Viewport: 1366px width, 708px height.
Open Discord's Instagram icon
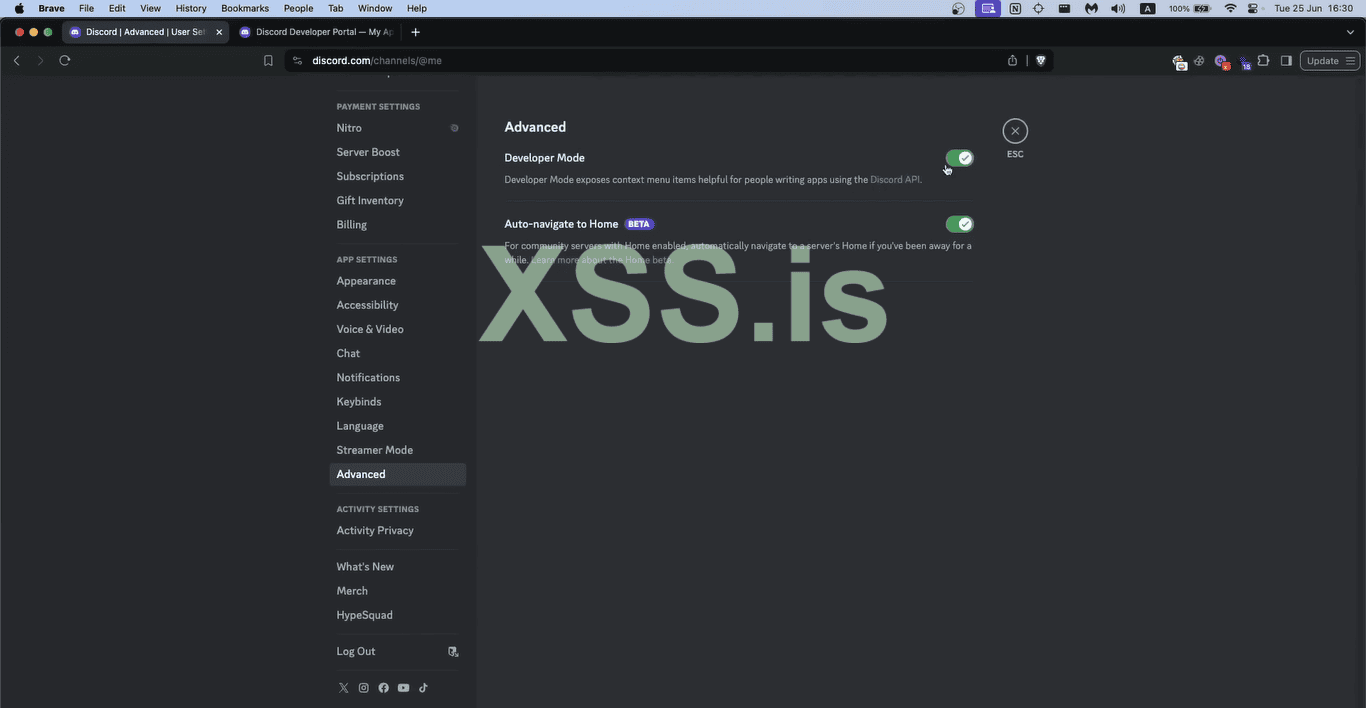coord(363,687)
